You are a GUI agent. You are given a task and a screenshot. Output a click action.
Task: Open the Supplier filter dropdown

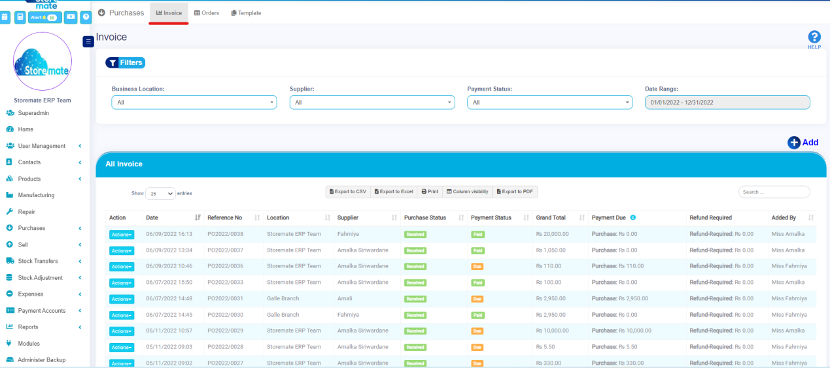coord(372,103)
